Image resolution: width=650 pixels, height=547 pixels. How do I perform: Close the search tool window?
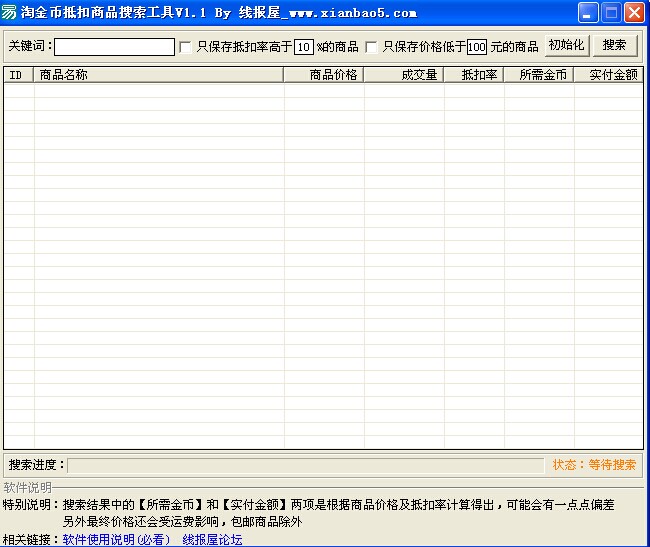[x=634, y=13]
